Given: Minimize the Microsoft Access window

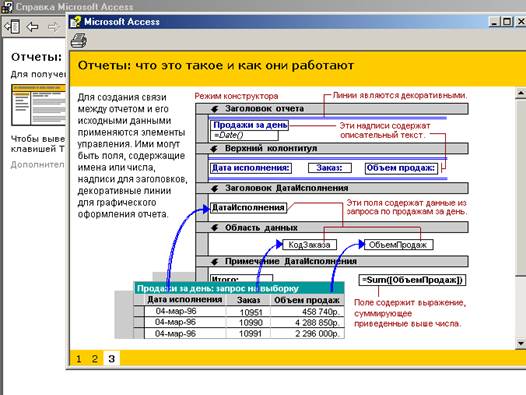Looking at the screenshot, I should pyautogui.click(x=494, y=22).
